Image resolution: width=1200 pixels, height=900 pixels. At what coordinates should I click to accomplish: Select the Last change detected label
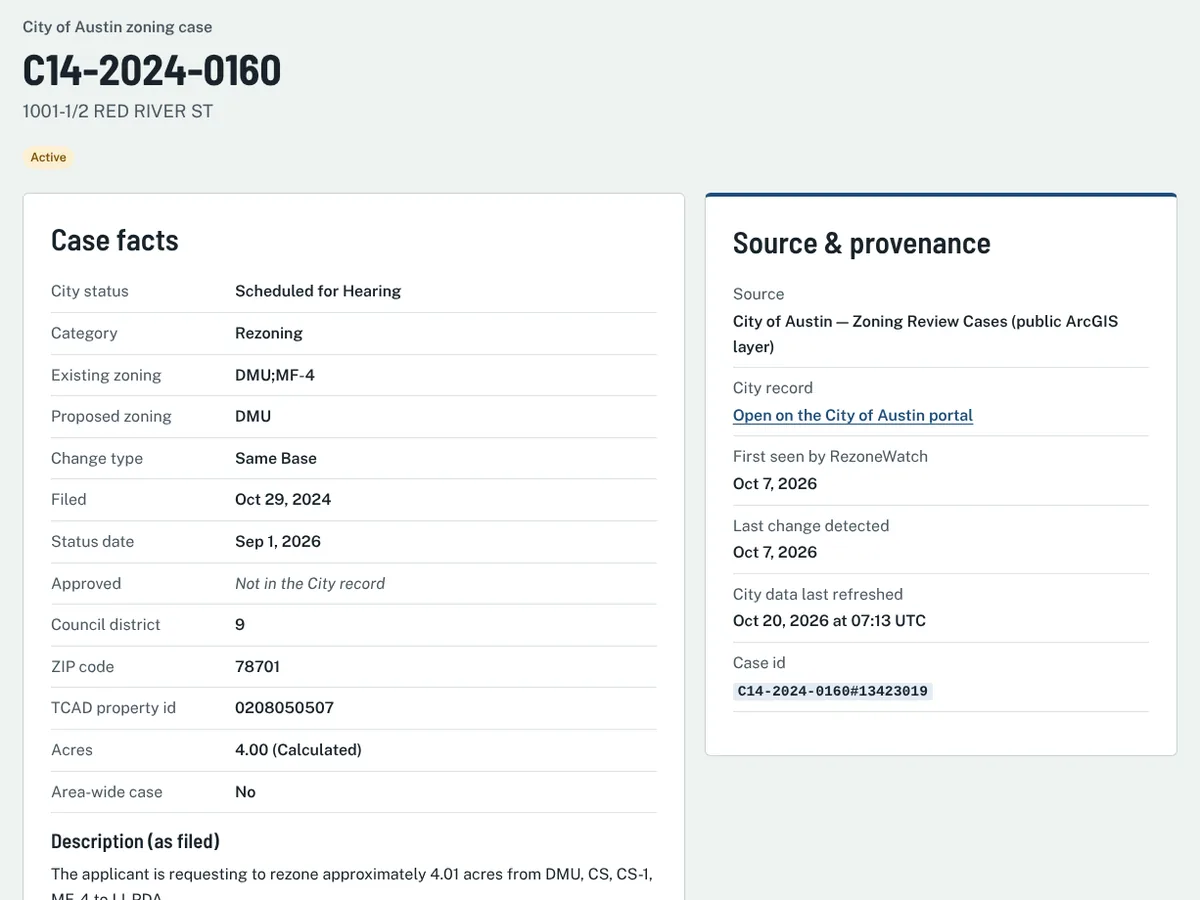click(811, 525)
